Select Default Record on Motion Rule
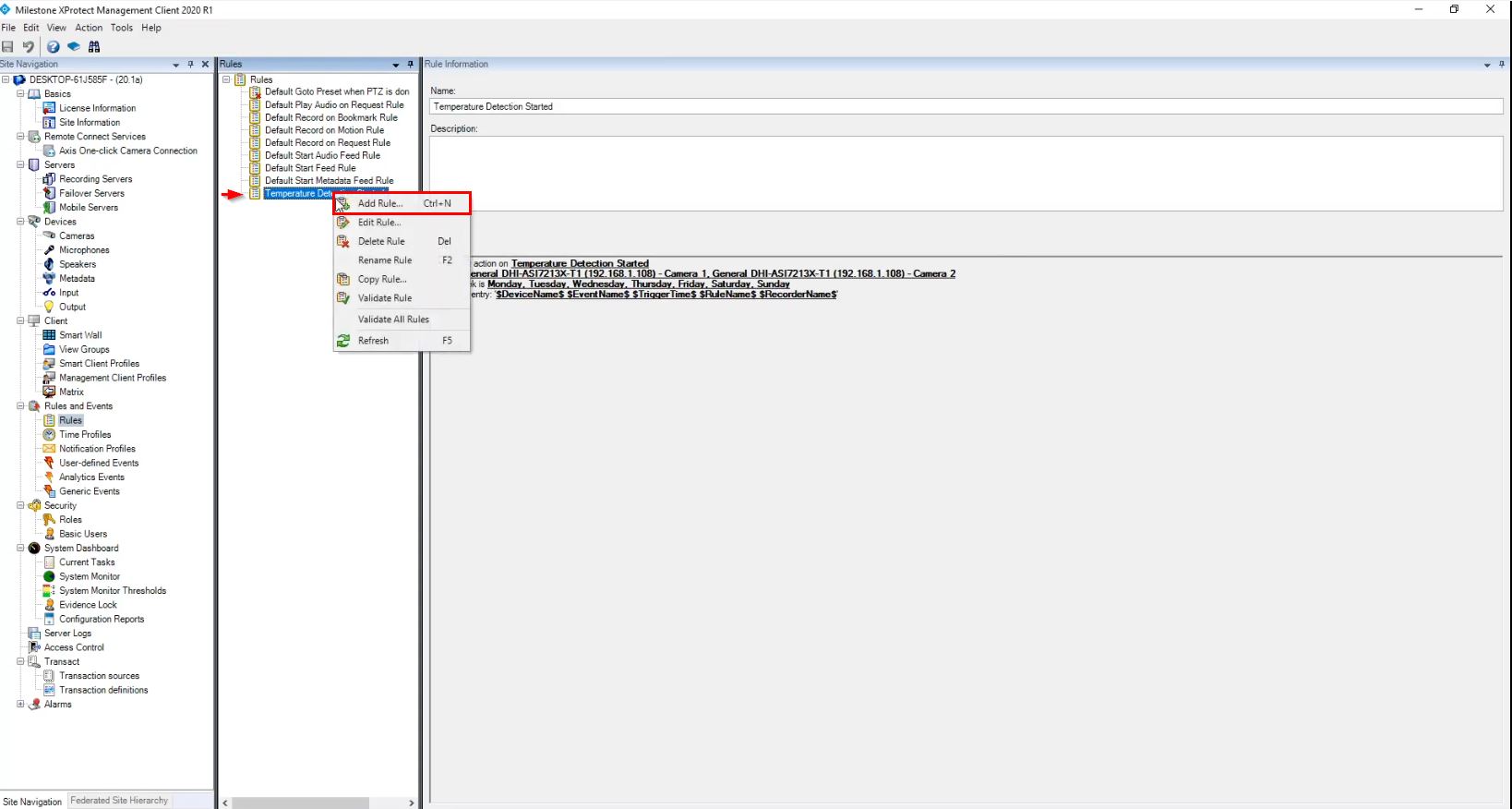Image resolution: width=1512 pixels, height=809 pixels. click(324, 130)
